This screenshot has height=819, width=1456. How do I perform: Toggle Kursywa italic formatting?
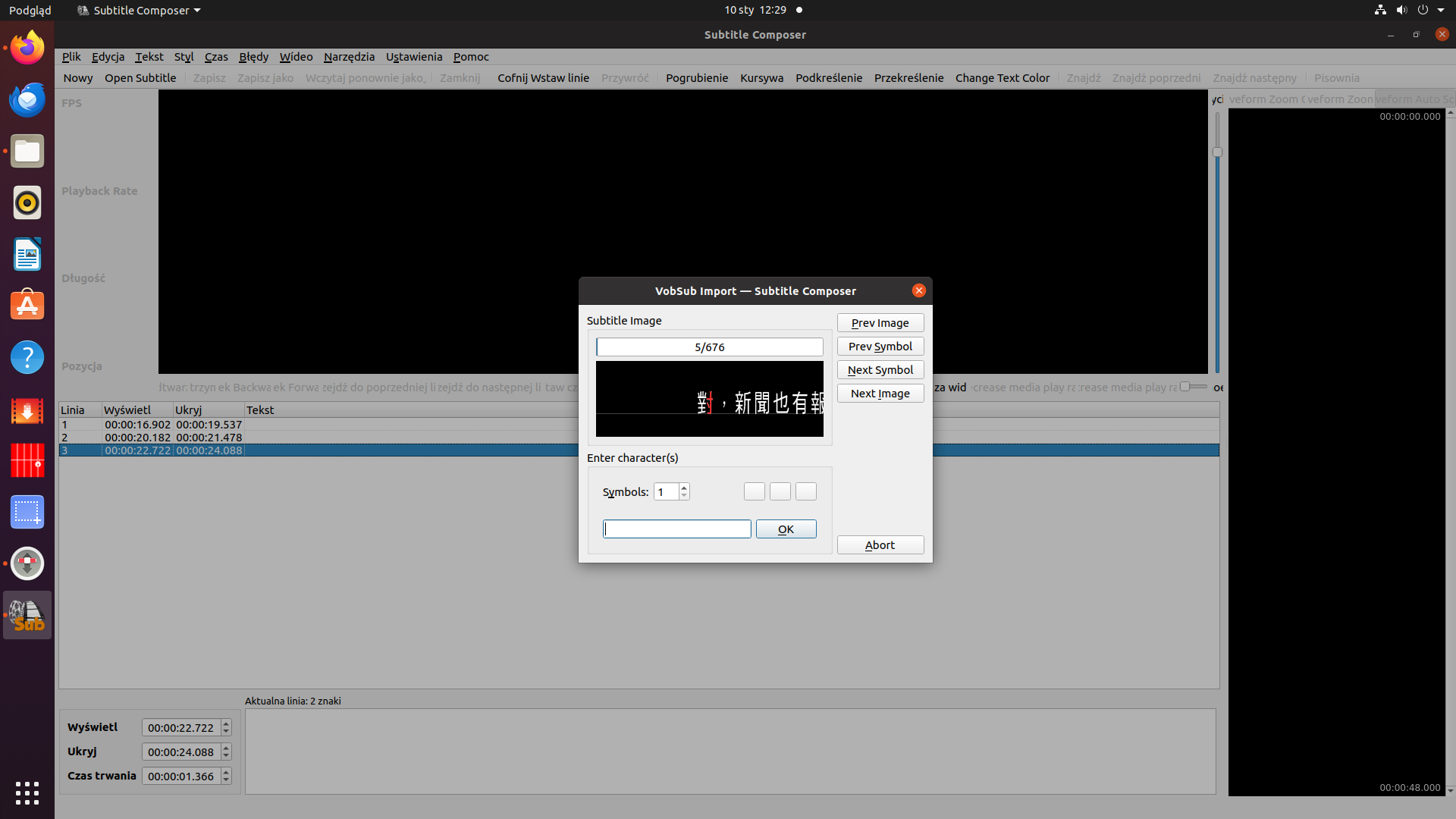761,78
